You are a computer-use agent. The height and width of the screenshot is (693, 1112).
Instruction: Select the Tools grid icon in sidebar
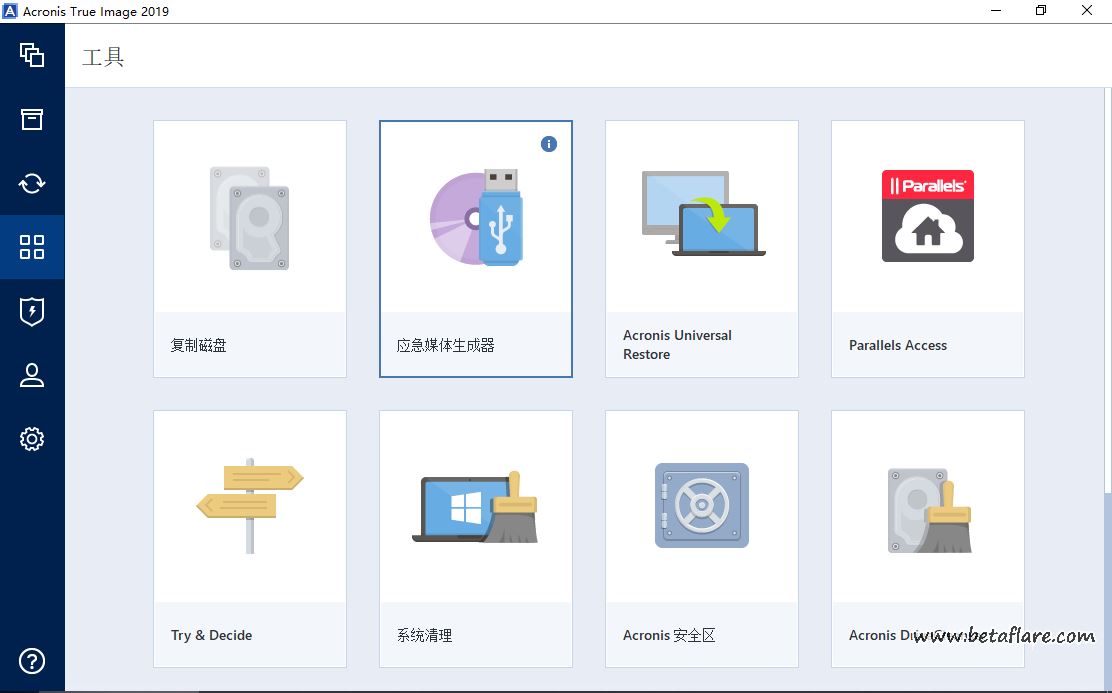click(32, 247)
